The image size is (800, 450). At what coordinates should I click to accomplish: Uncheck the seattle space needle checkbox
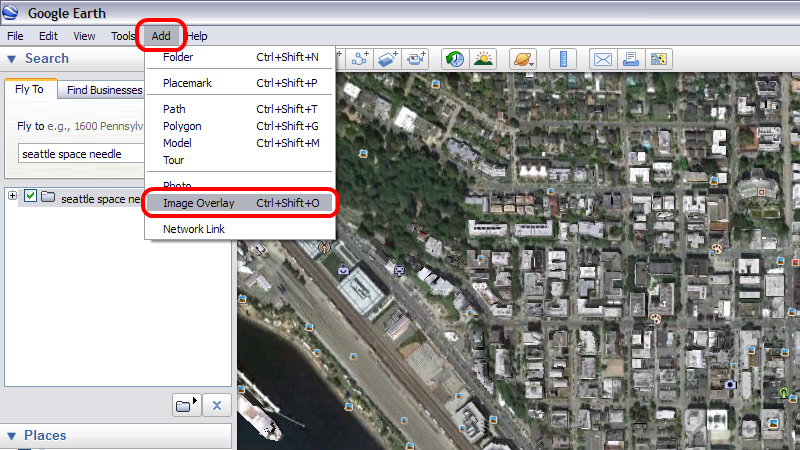click(x=30, y=196)
